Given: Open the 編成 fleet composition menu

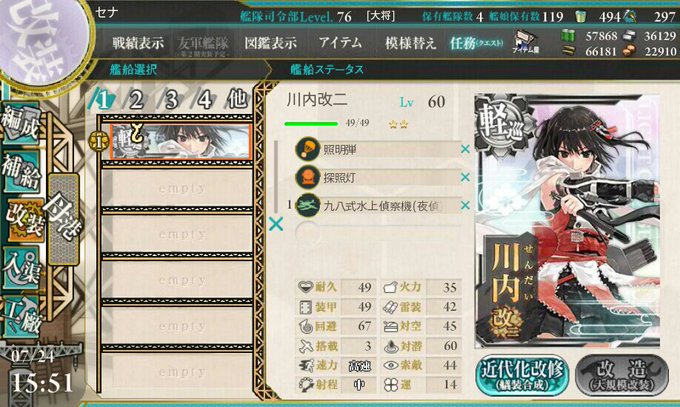Looking at the screenshot, I should [21, 124].
